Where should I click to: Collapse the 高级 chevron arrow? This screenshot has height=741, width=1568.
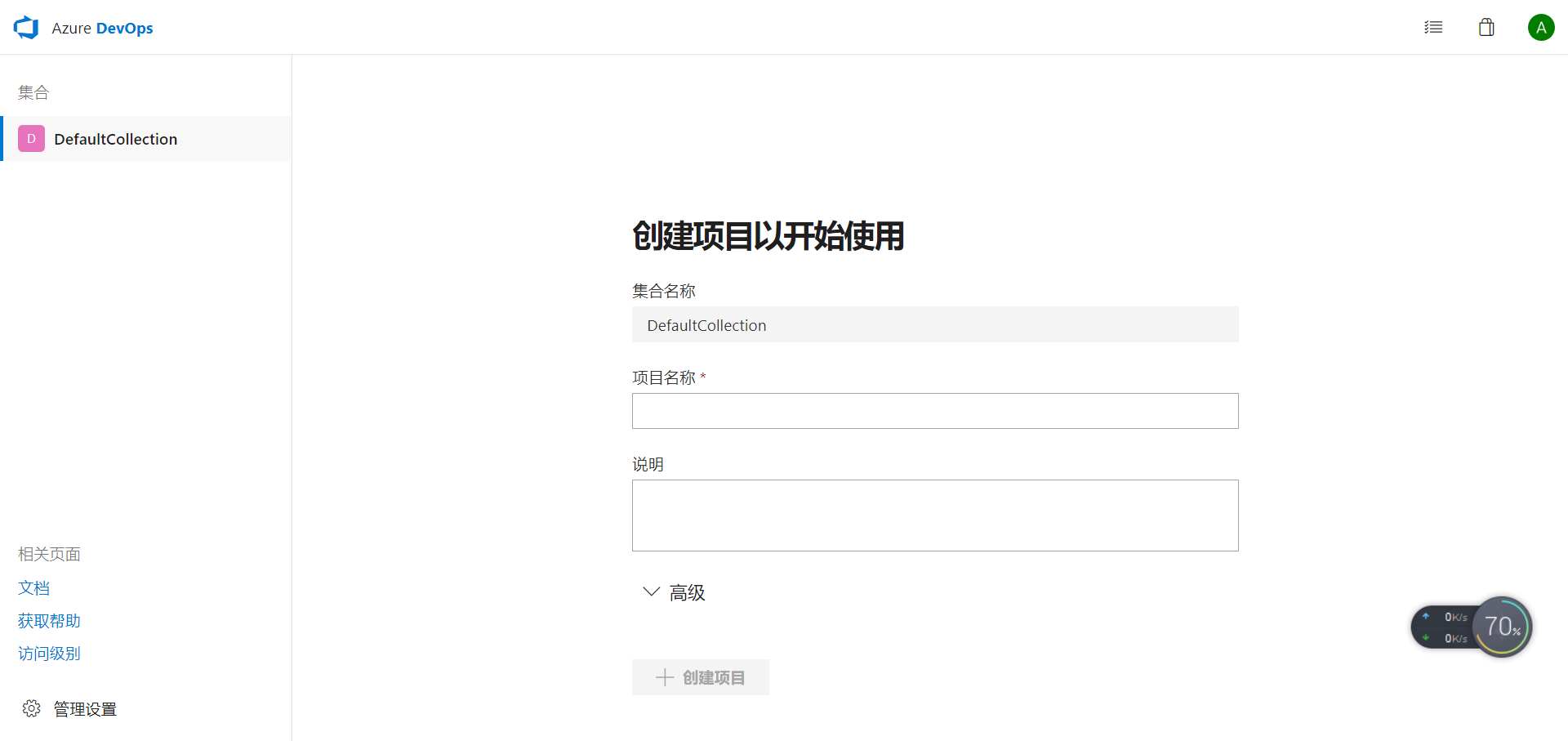(650, 591)
